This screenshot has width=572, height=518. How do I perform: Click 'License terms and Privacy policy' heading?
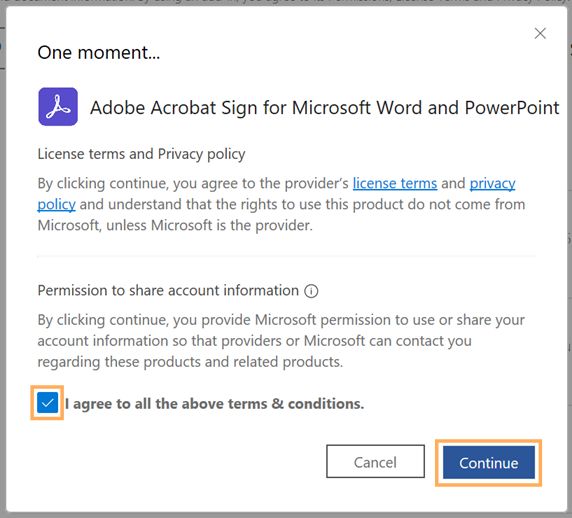point(142,154)
